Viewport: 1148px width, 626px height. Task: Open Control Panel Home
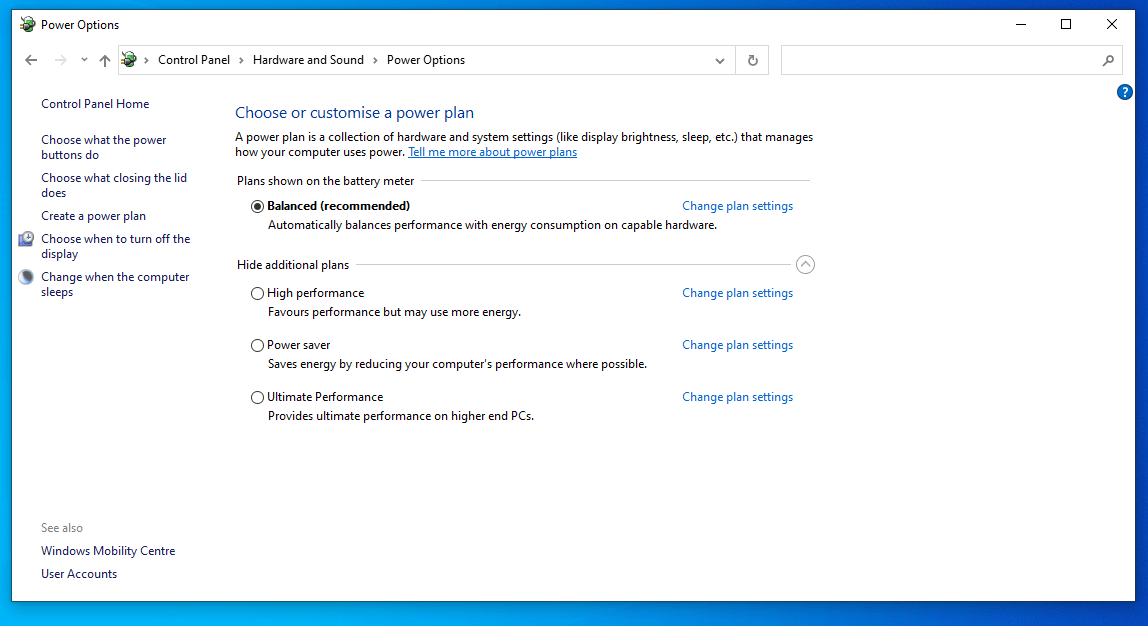point(95,104)
